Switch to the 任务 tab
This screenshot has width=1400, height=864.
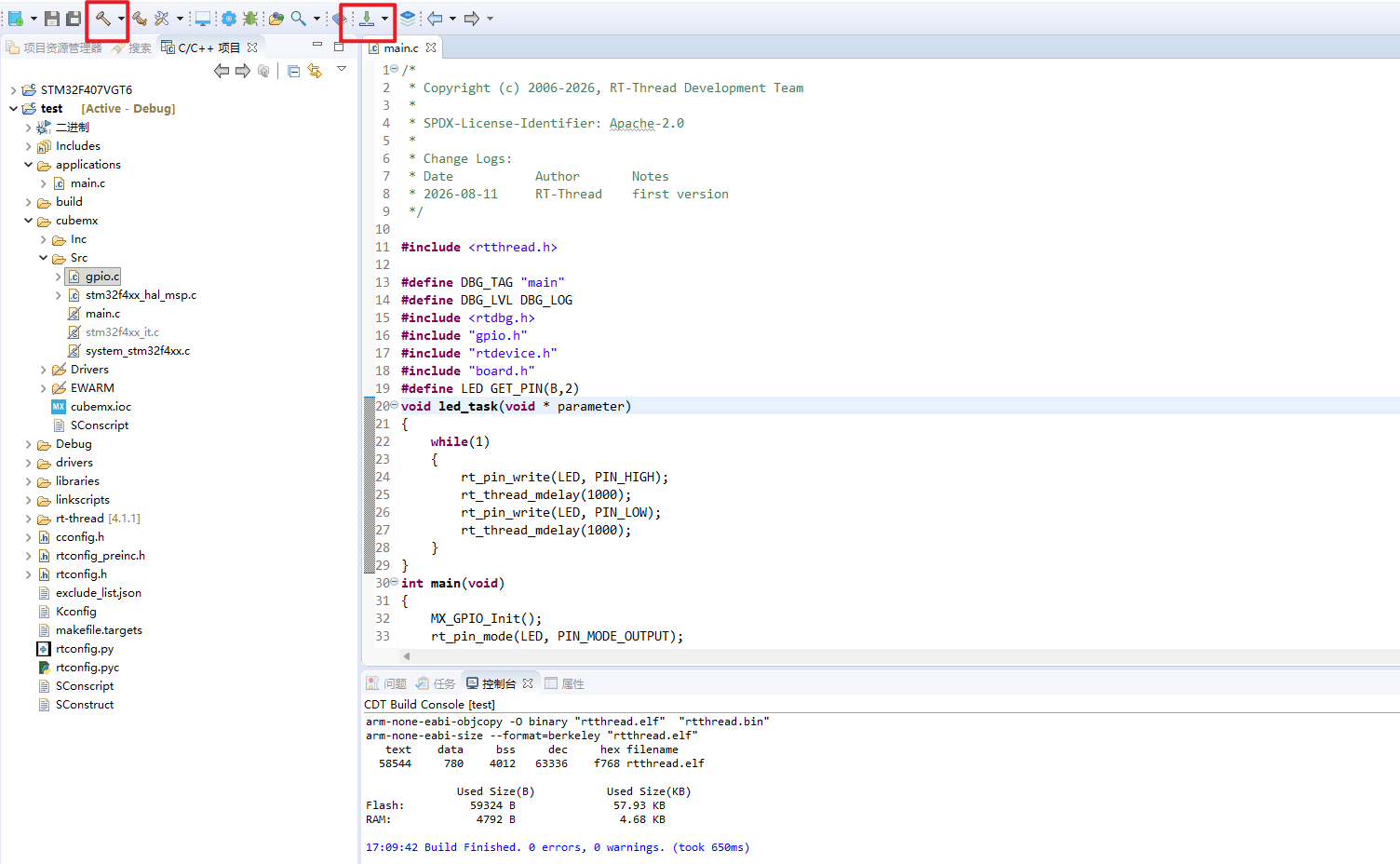tap(436, 683)
